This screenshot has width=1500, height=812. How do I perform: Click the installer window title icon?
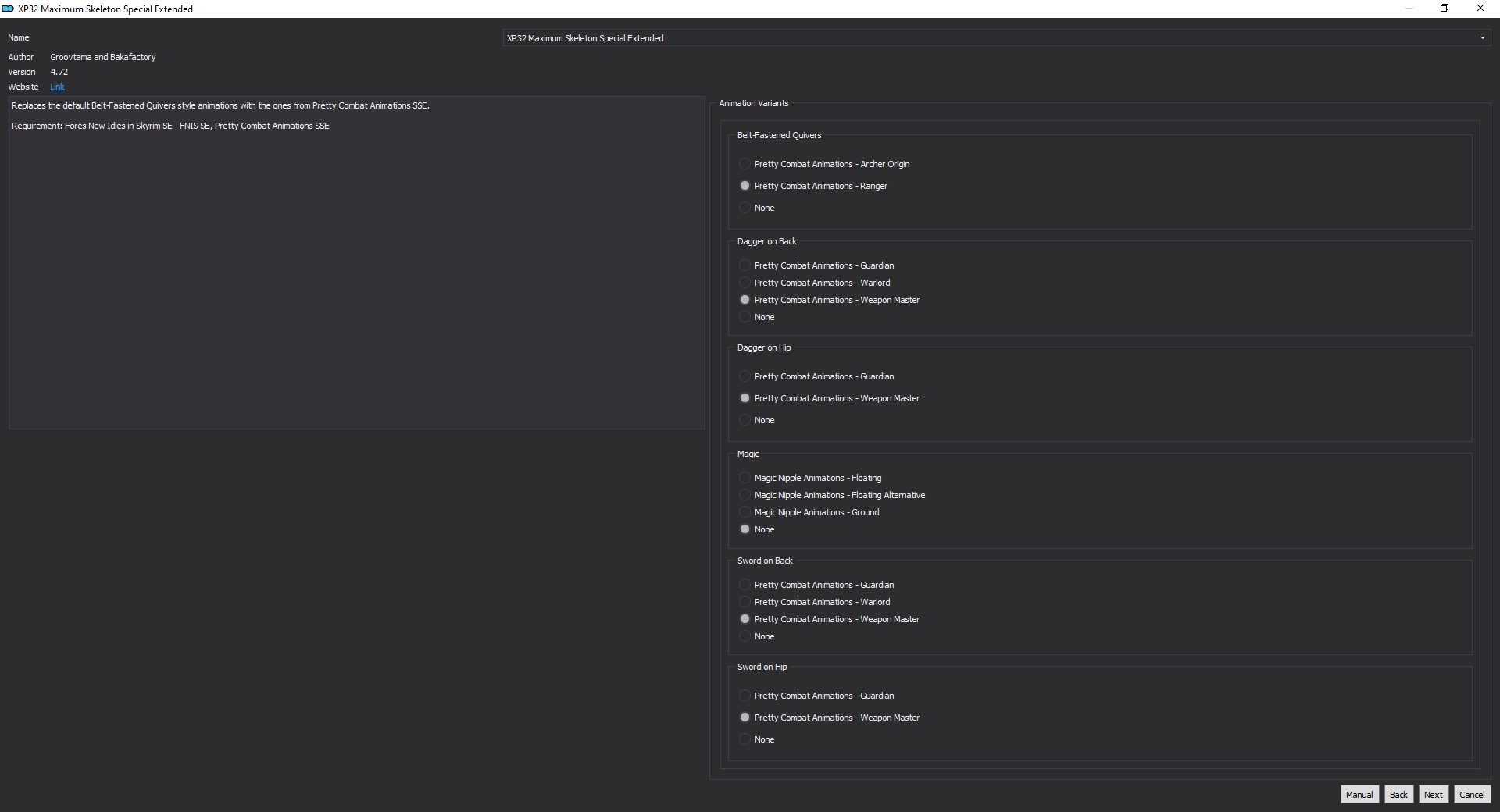tap(8, 9)
